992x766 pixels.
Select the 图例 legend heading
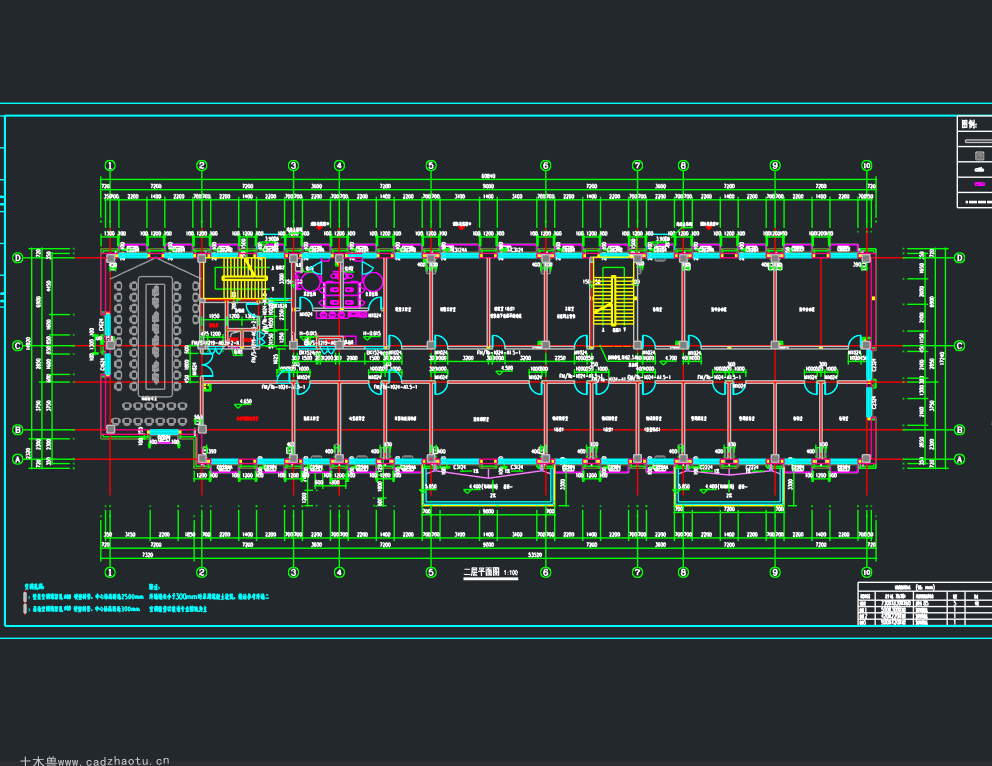(969, 125)
